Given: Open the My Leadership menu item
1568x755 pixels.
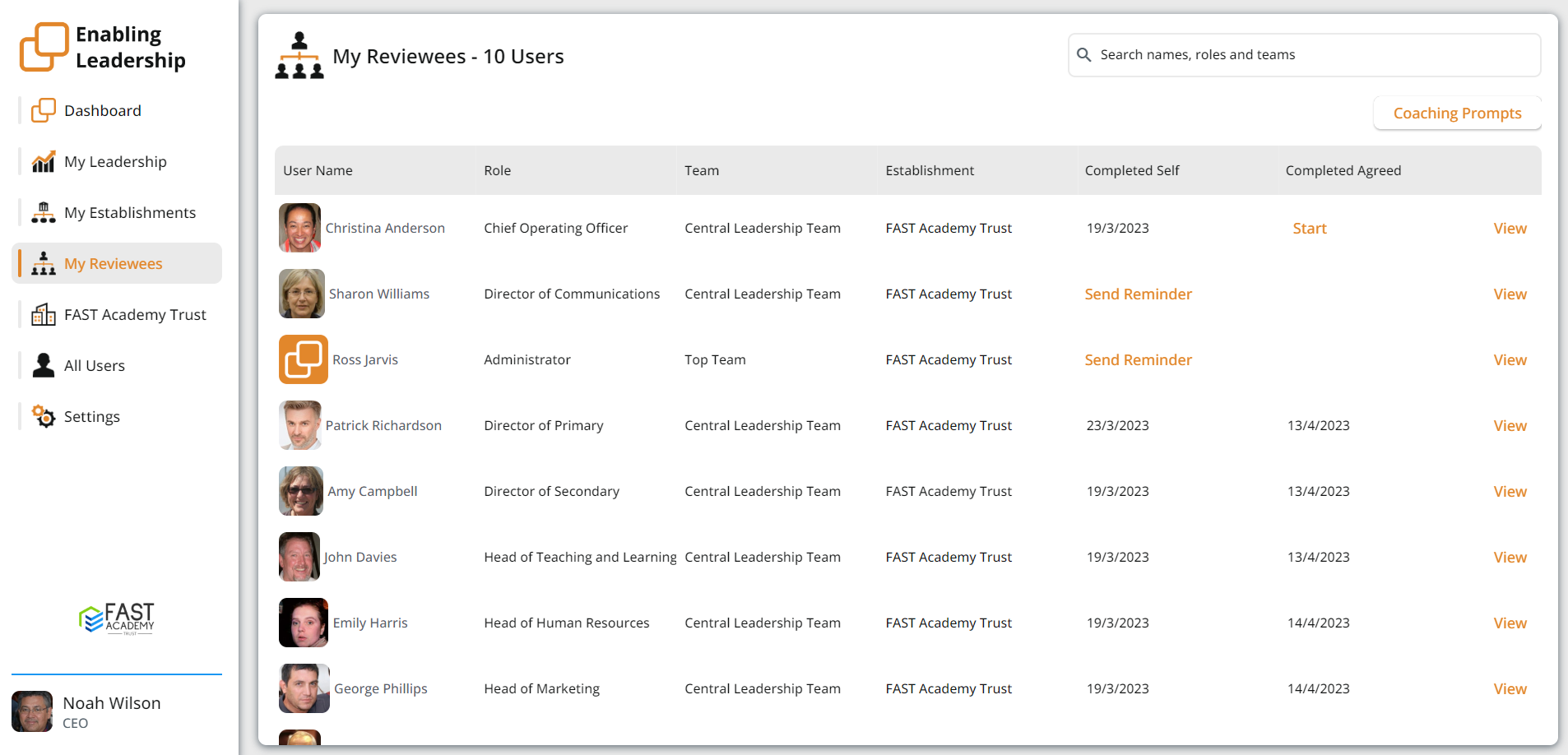Looking at the screenshot, I should pos(115,162).
